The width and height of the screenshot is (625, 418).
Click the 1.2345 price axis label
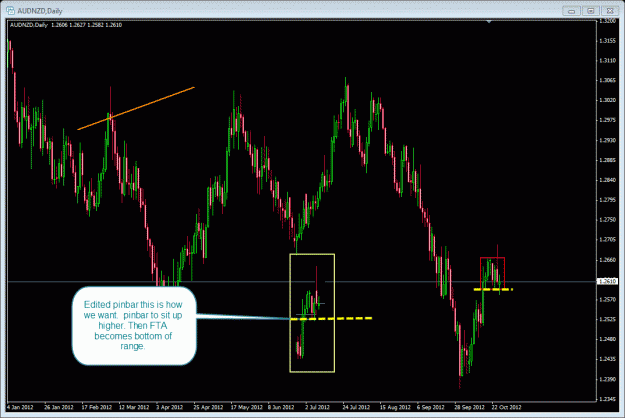click(607, 399)
